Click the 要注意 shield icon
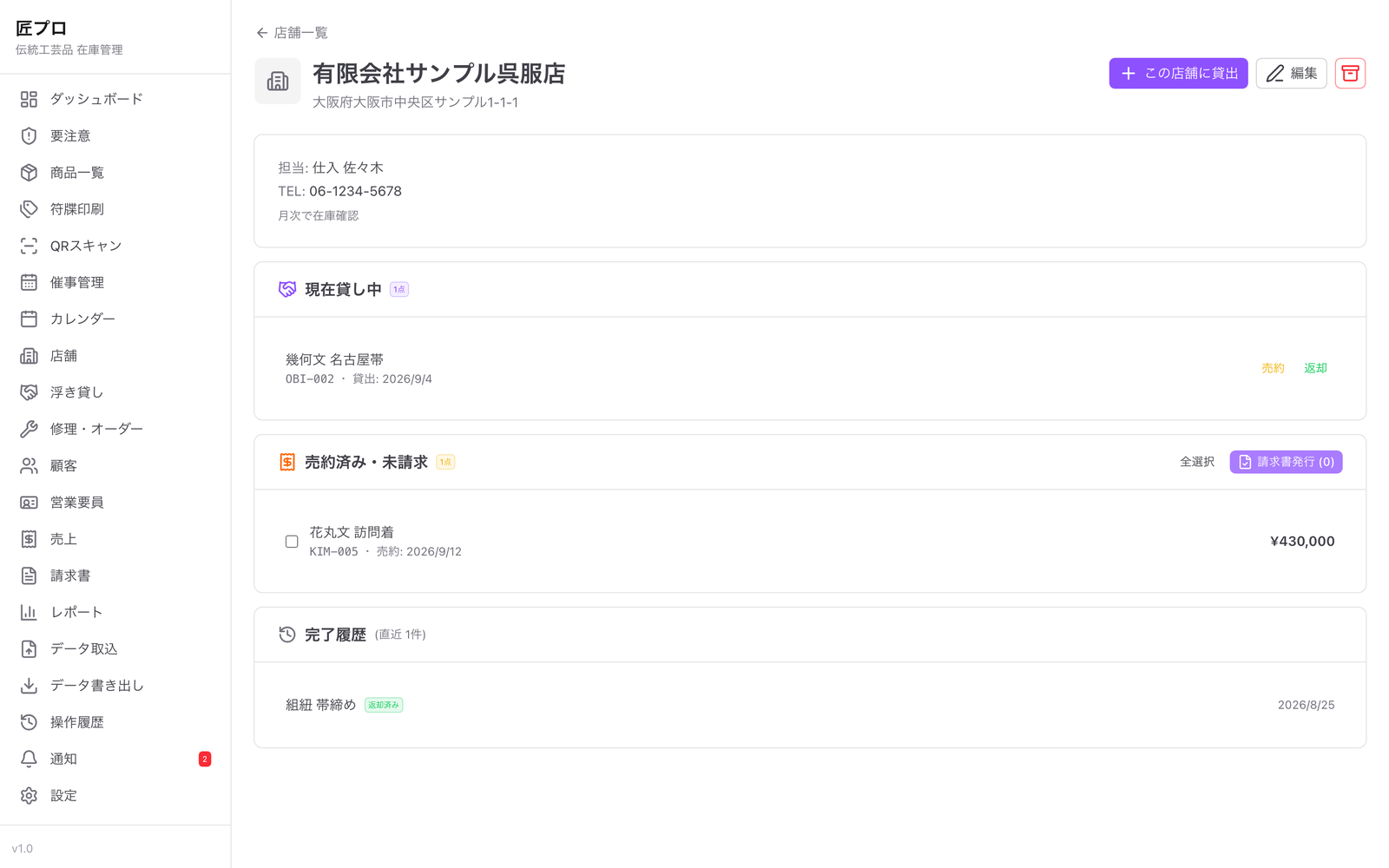1389x868 pixels. [29, 135]
